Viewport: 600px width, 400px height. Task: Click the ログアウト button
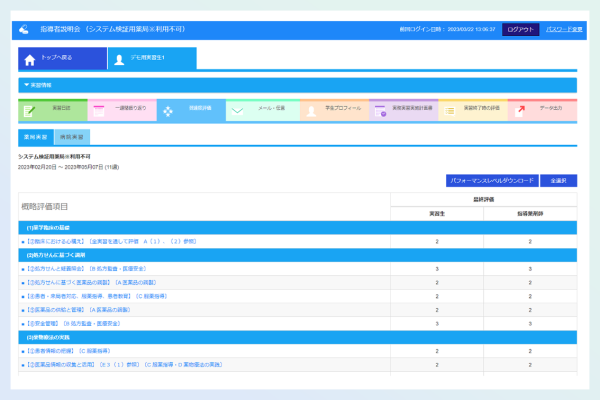(x=520, y=30)
